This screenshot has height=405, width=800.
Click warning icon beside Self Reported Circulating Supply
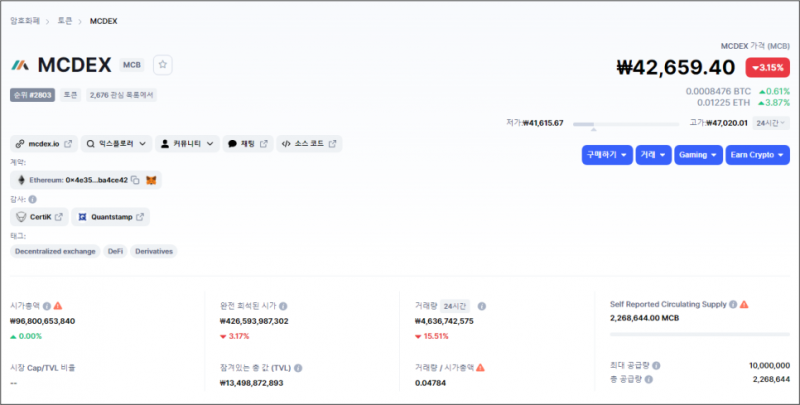pyautogui.click(x=744, y=303)
